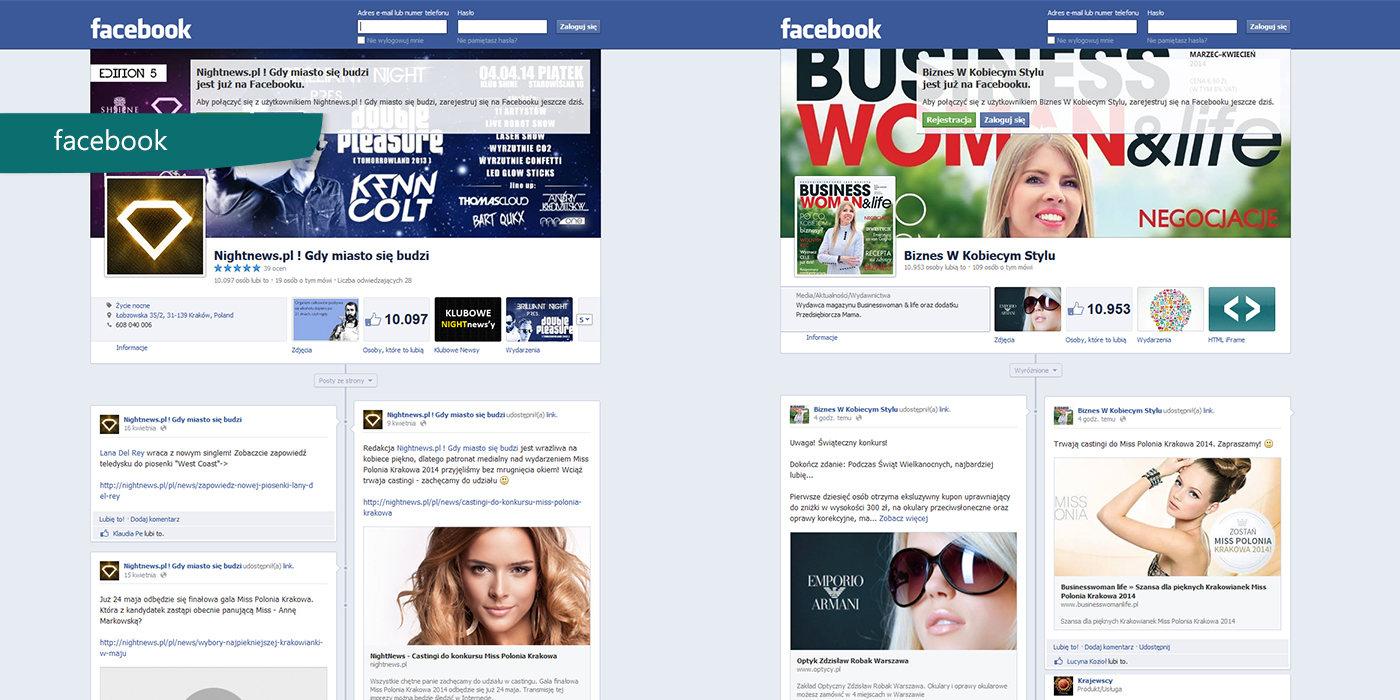Click the Nightnews star rating

click(237, 268)
